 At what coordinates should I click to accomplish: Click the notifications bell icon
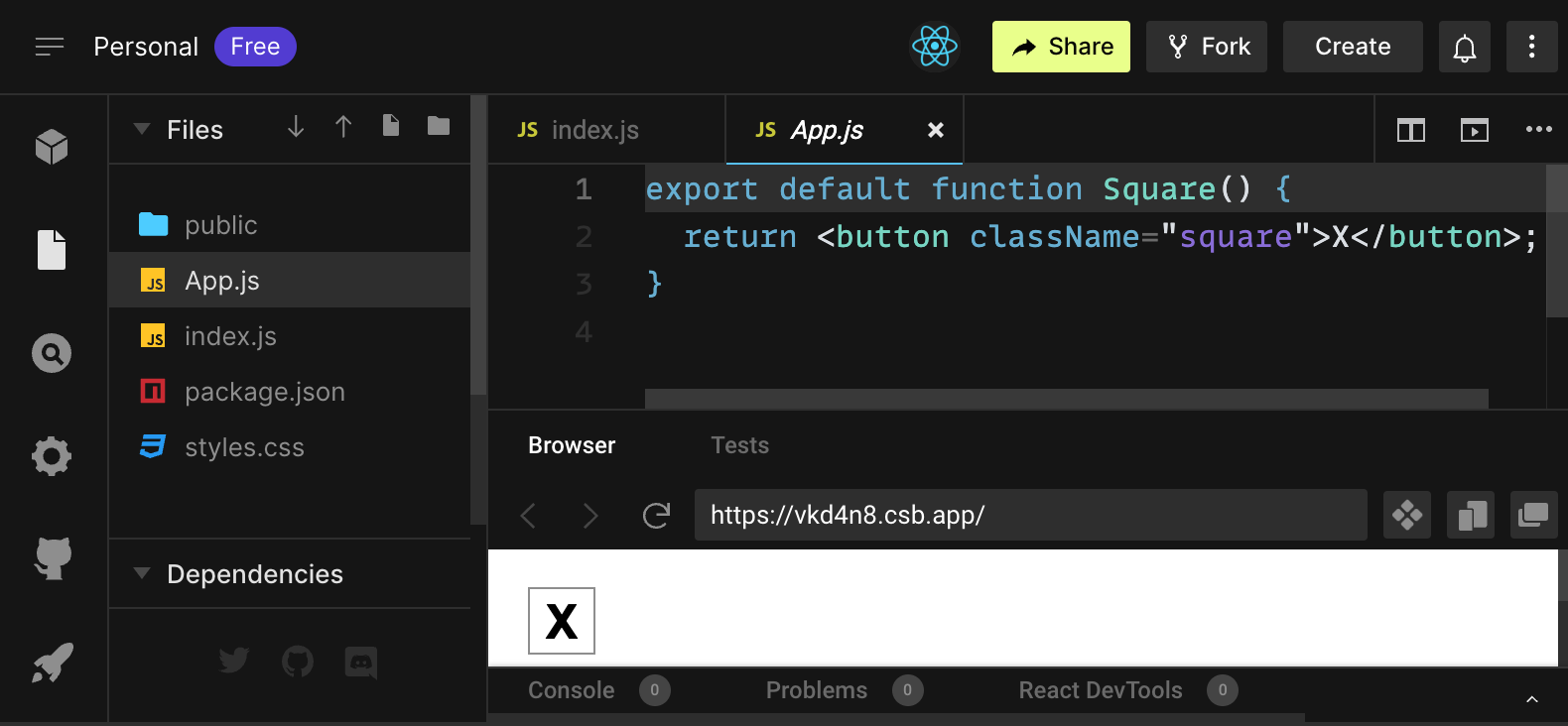1465,47
